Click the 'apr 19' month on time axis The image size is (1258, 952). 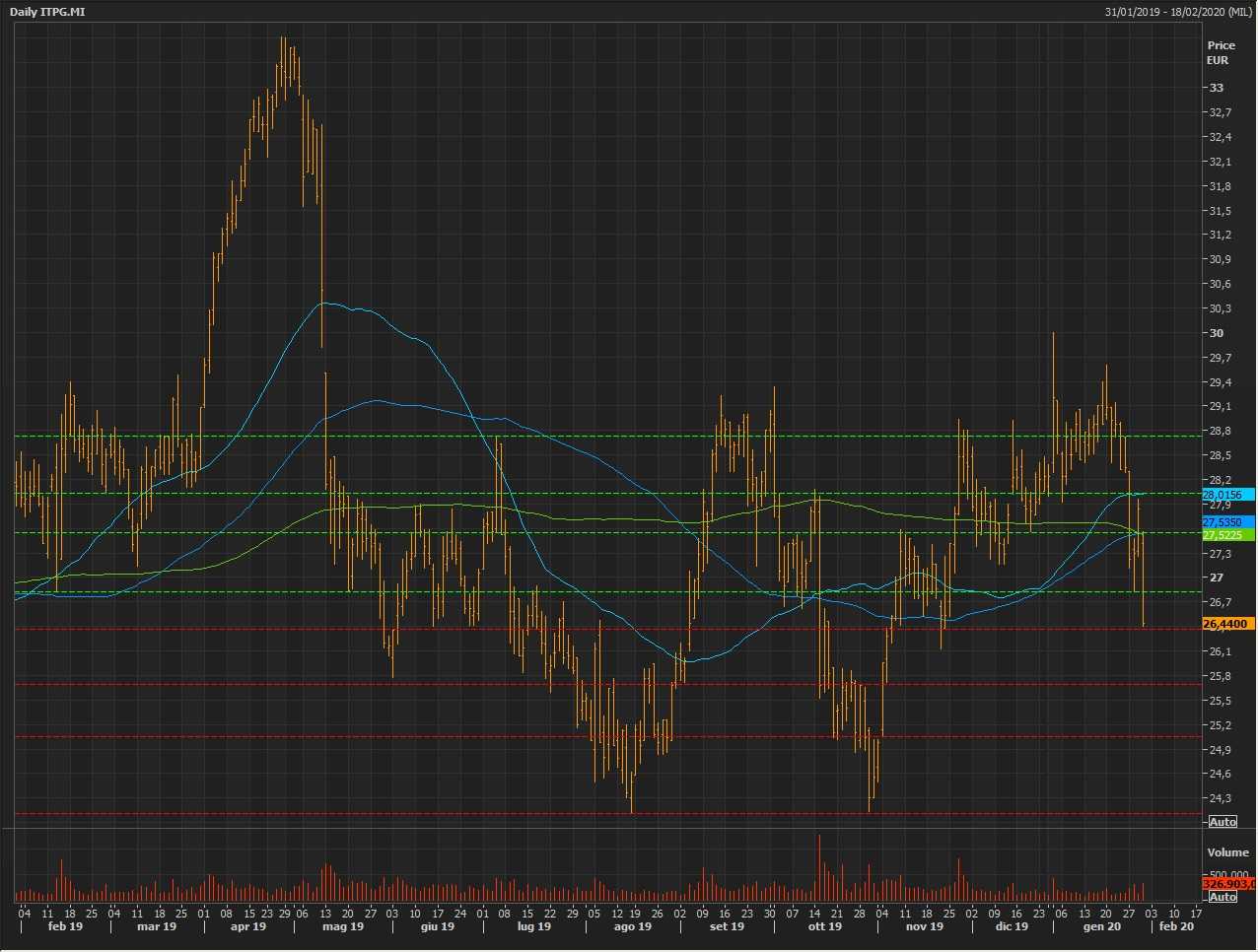(247, 926)
